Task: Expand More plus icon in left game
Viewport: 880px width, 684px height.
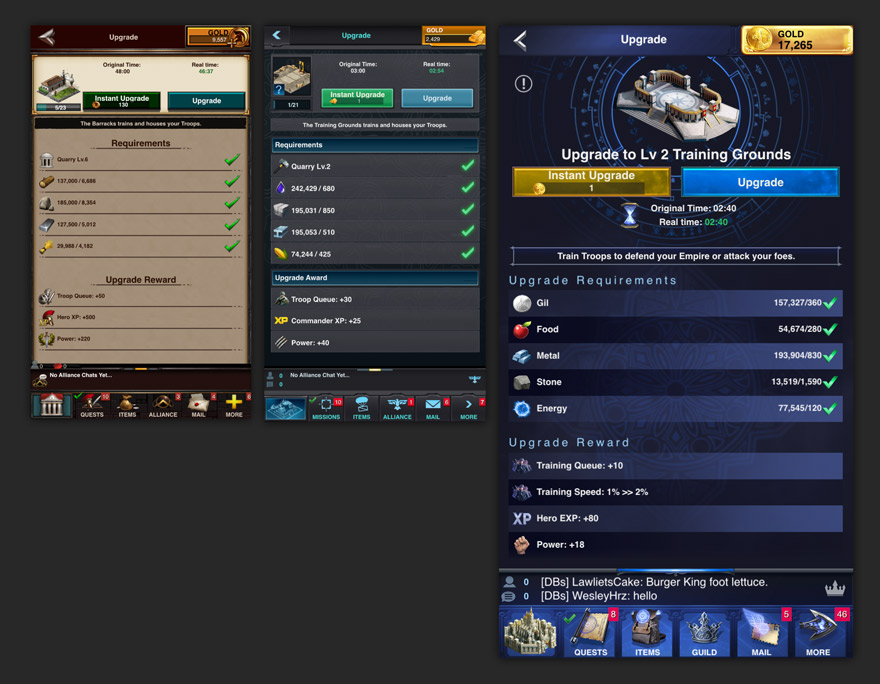Action: [234, 406]
